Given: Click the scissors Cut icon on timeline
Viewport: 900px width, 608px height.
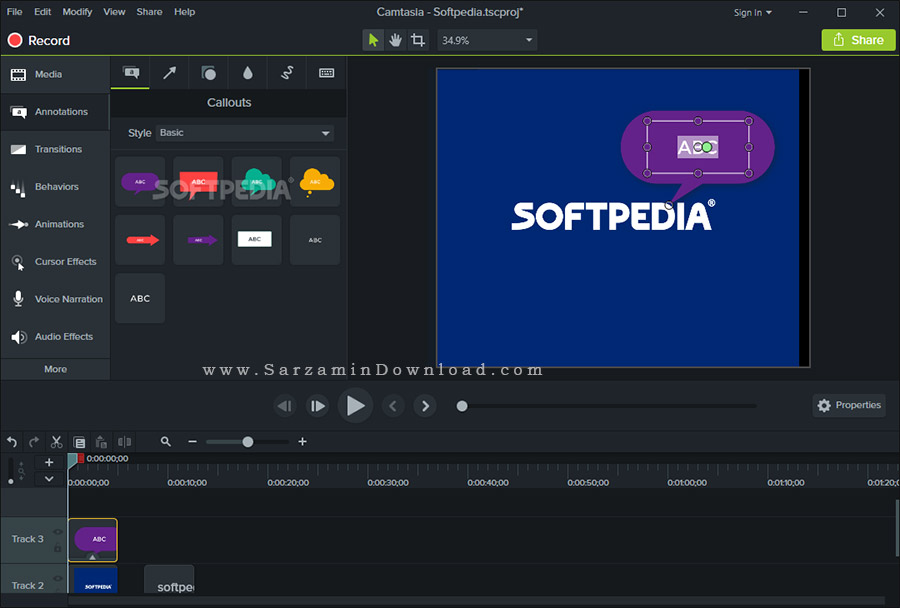Looking at the screenshot, I should tap(56, 442).
